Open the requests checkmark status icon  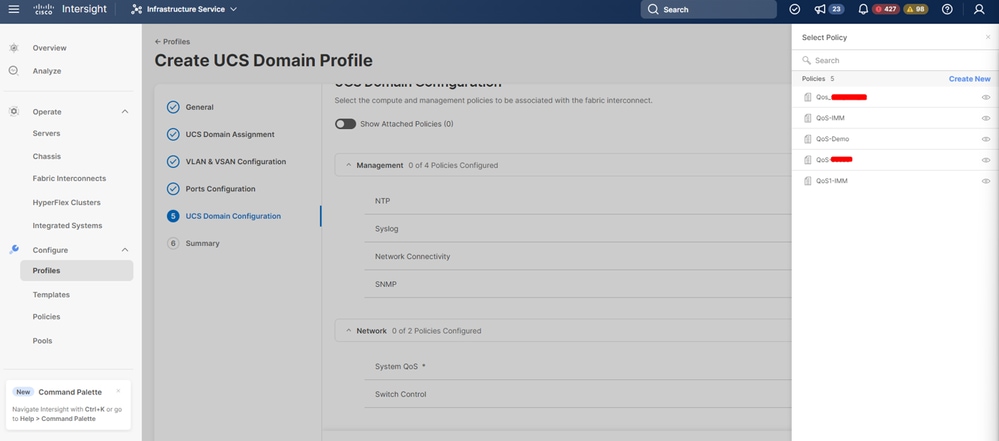coord(794,9)
